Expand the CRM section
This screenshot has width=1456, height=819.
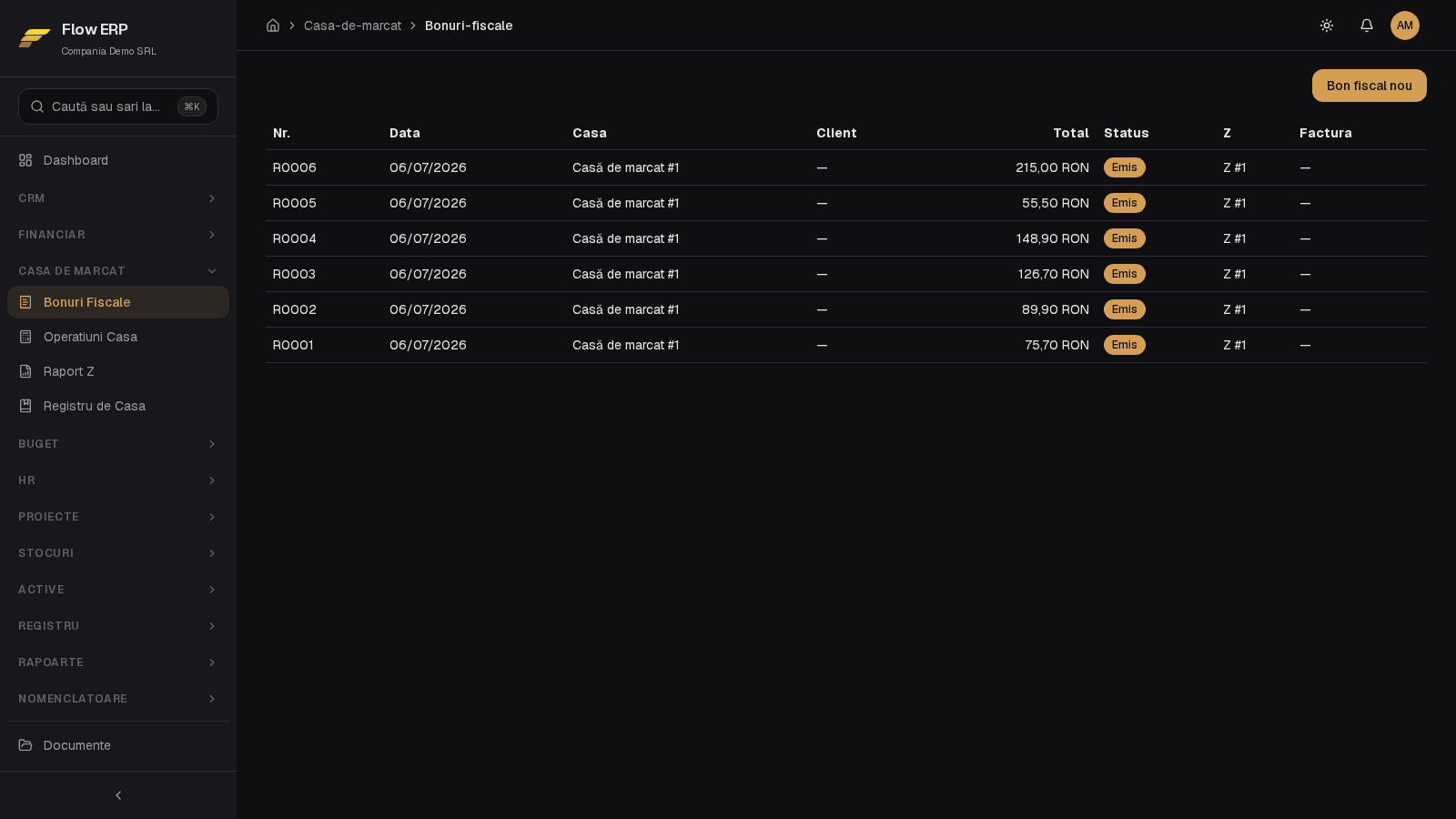click(x=118, y=198)
